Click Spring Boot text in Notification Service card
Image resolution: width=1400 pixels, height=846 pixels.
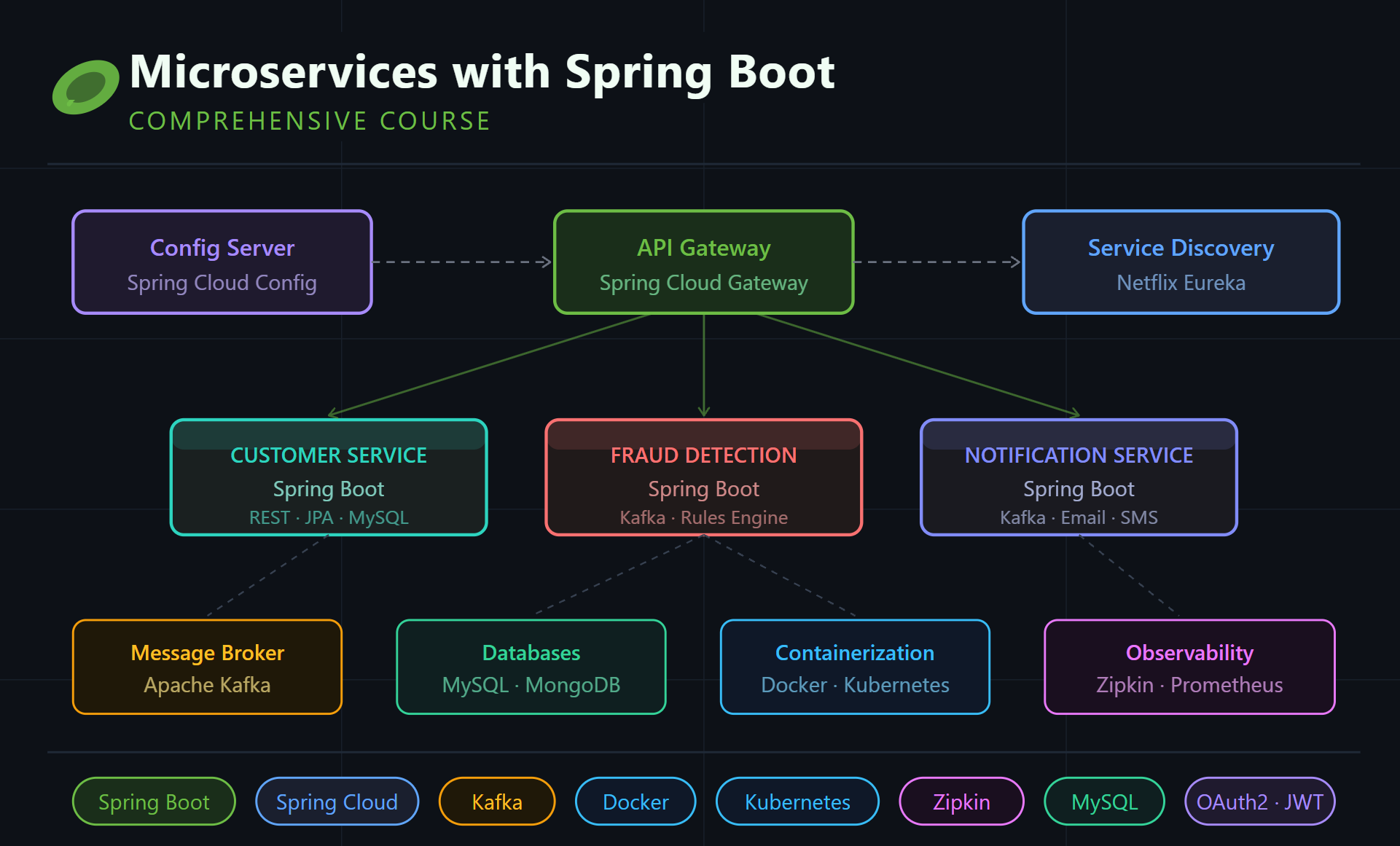(x=1079, y=489)
